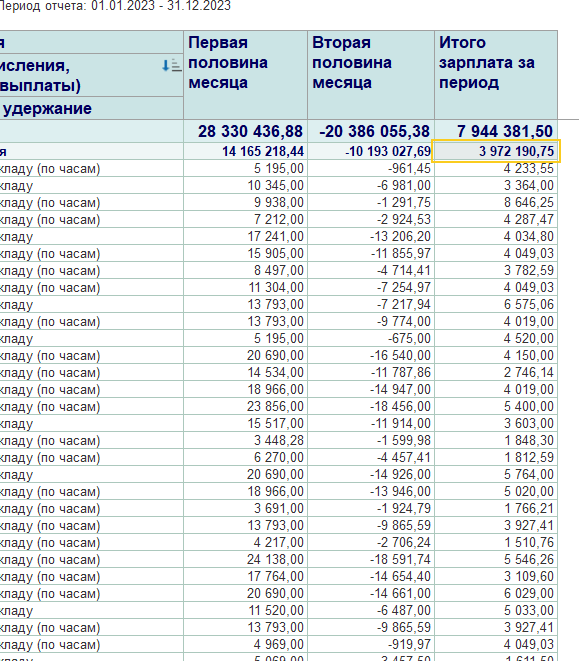Select cell -6 981,00
This screenshot has height=661, width=579.
coord(371,185)
